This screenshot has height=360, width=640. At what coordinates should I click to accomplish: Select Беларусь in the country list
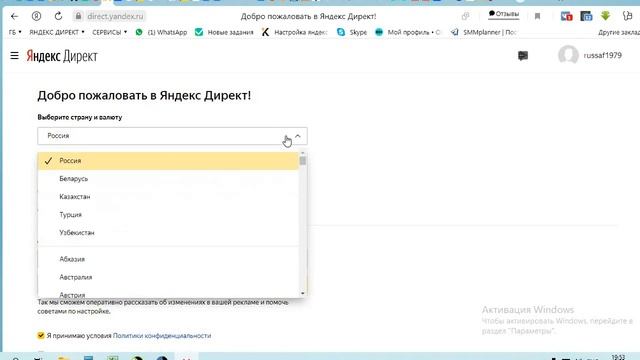point(168,179)
